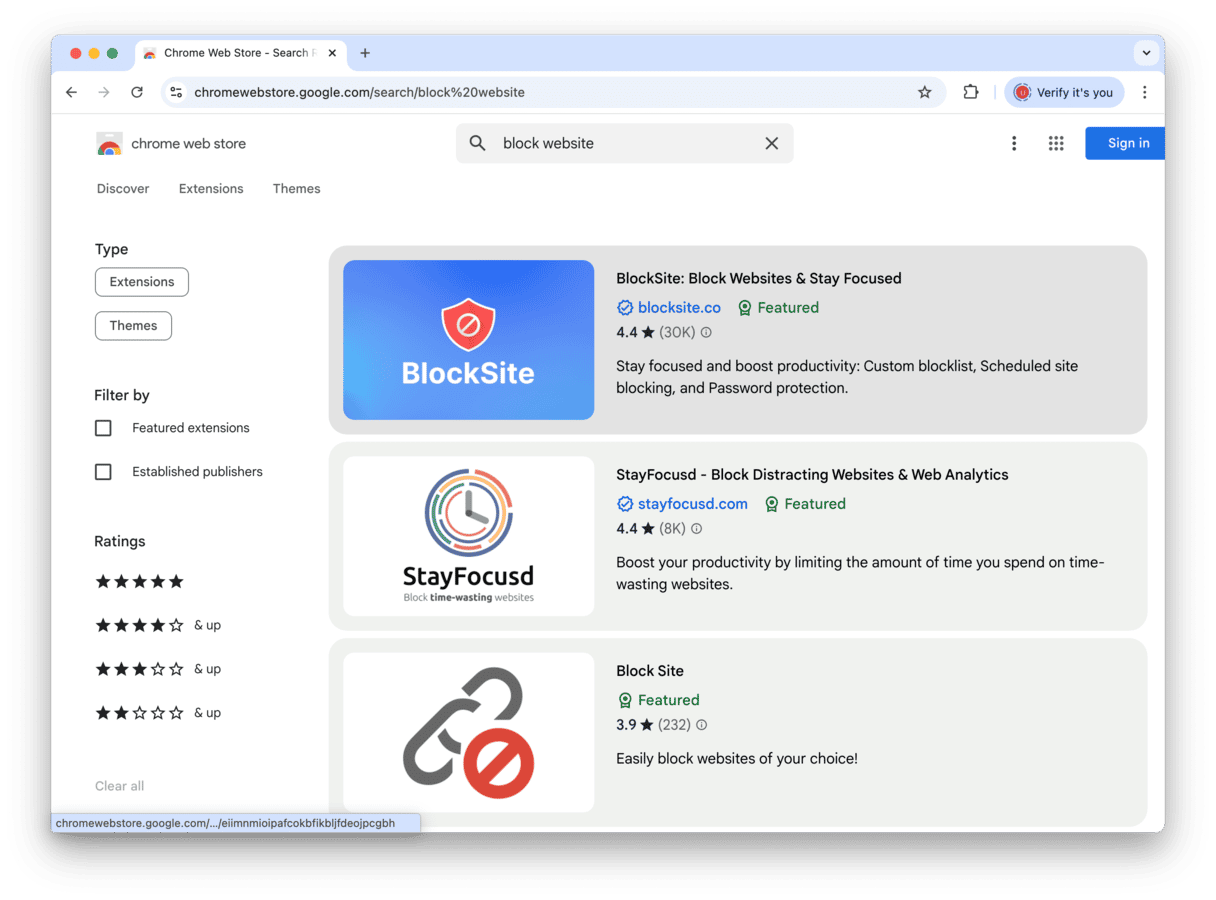Switch to the Extensions tab
This screenshot has width=1216, height=900.
pos(211,188)
